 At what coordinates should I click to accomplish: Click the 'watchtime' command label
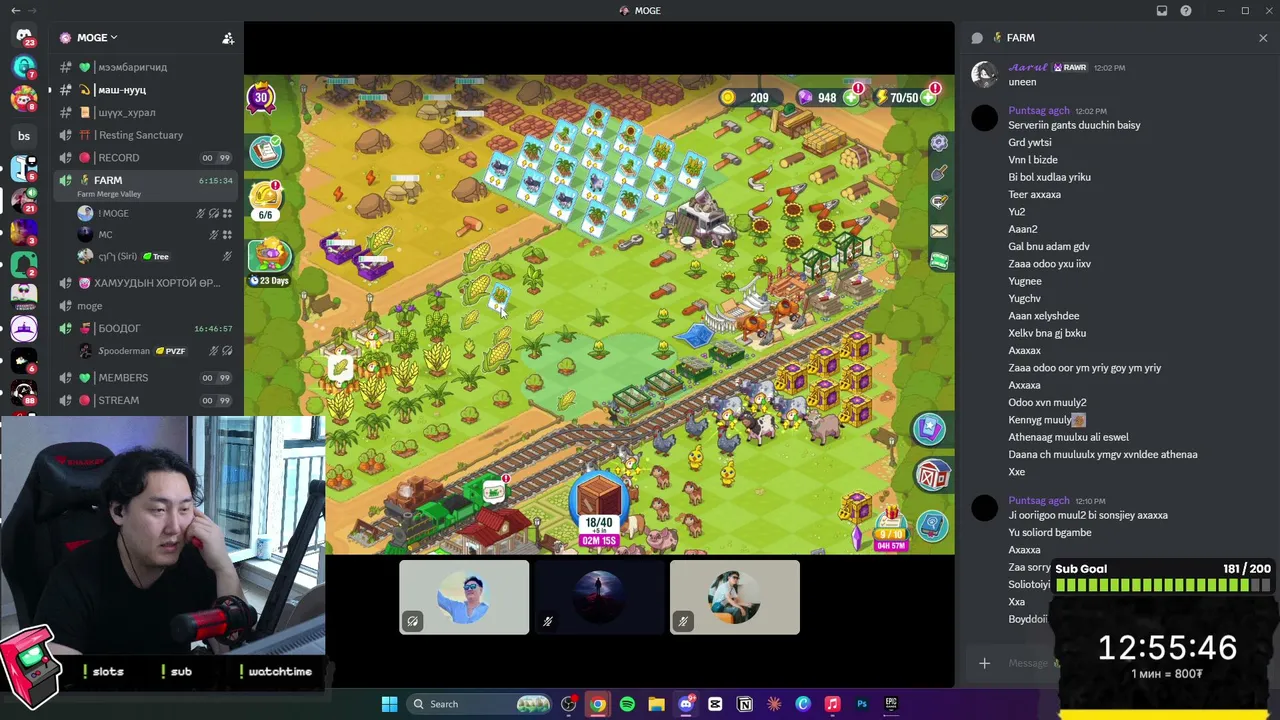(280, 672)
